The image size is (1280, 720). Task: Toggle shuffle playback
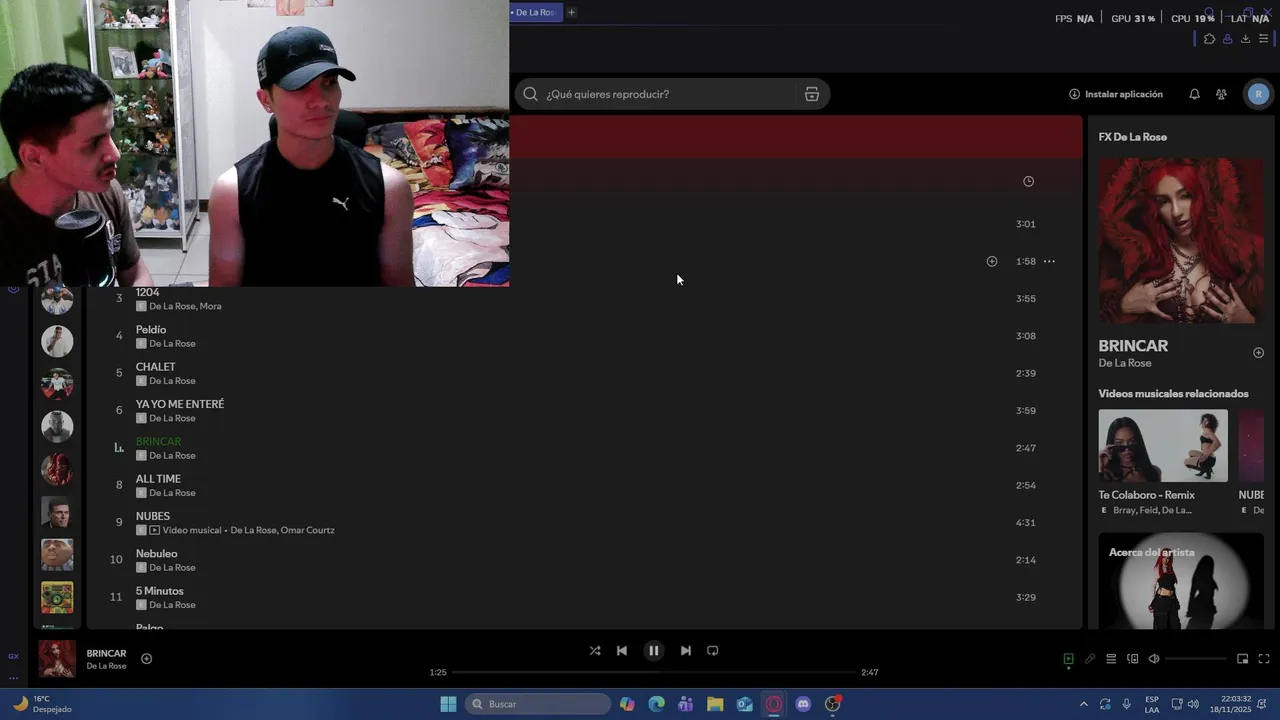pos(595,650)
